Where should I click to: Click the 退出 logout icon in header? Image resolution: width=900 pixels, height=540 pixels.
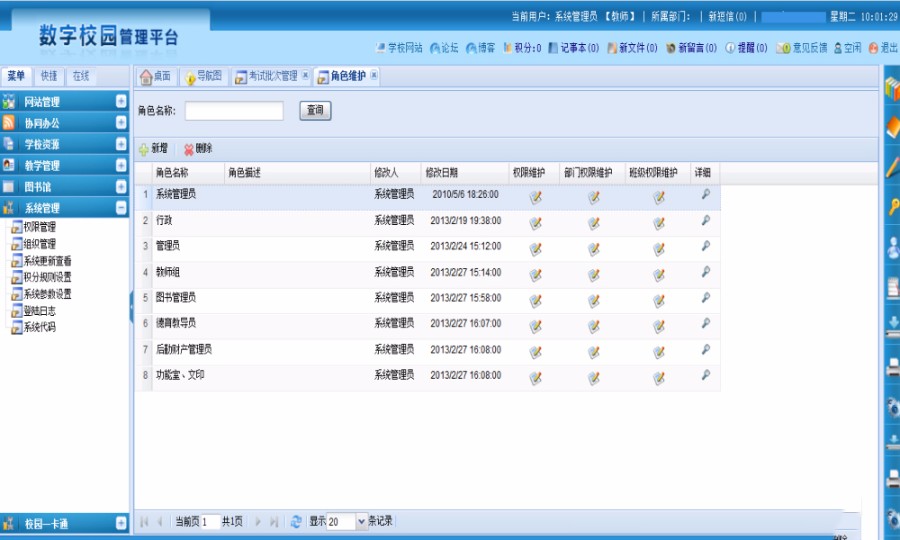874,48
